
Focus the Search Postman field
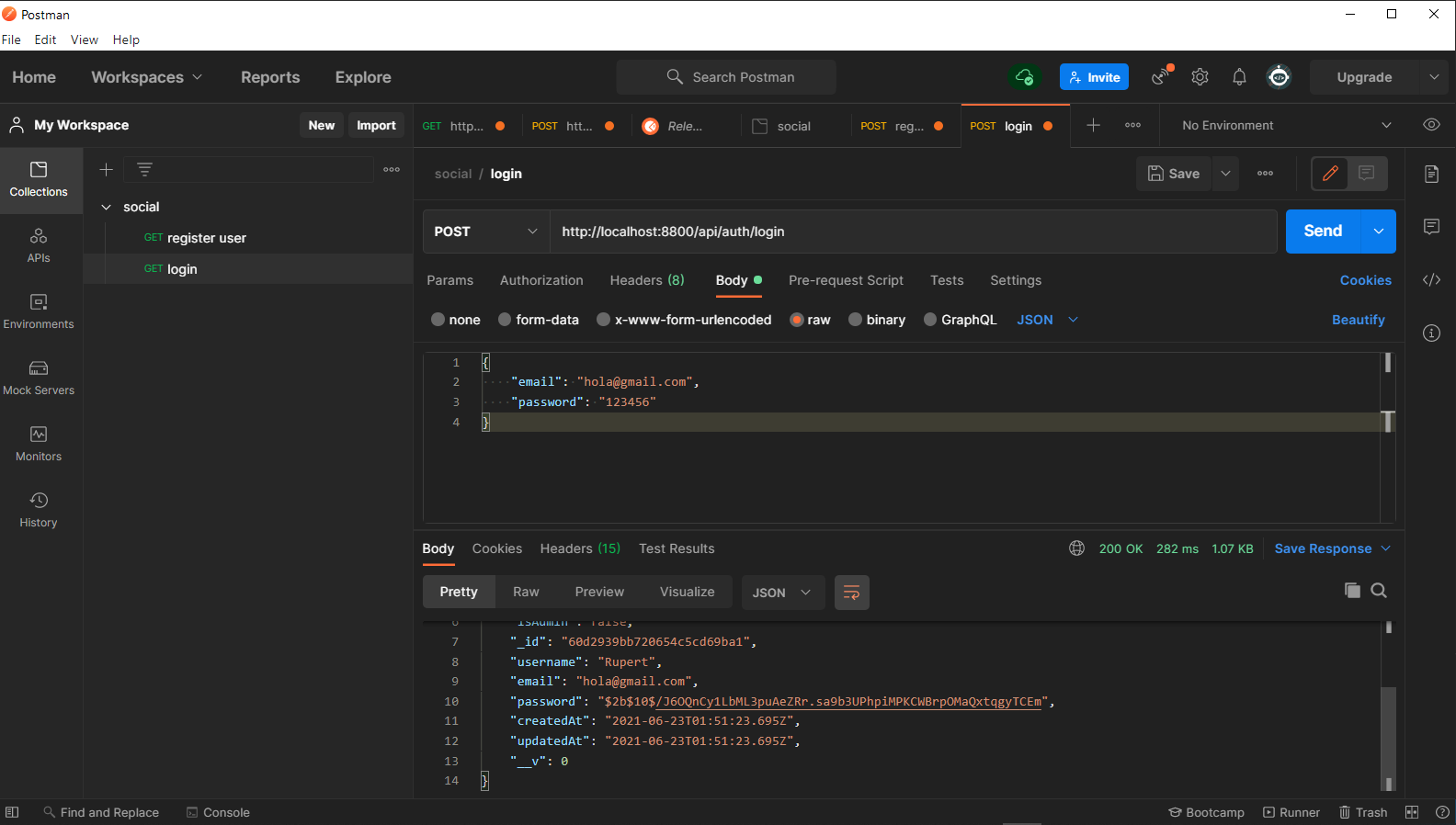pyautogui.click(x=726, y=77)
